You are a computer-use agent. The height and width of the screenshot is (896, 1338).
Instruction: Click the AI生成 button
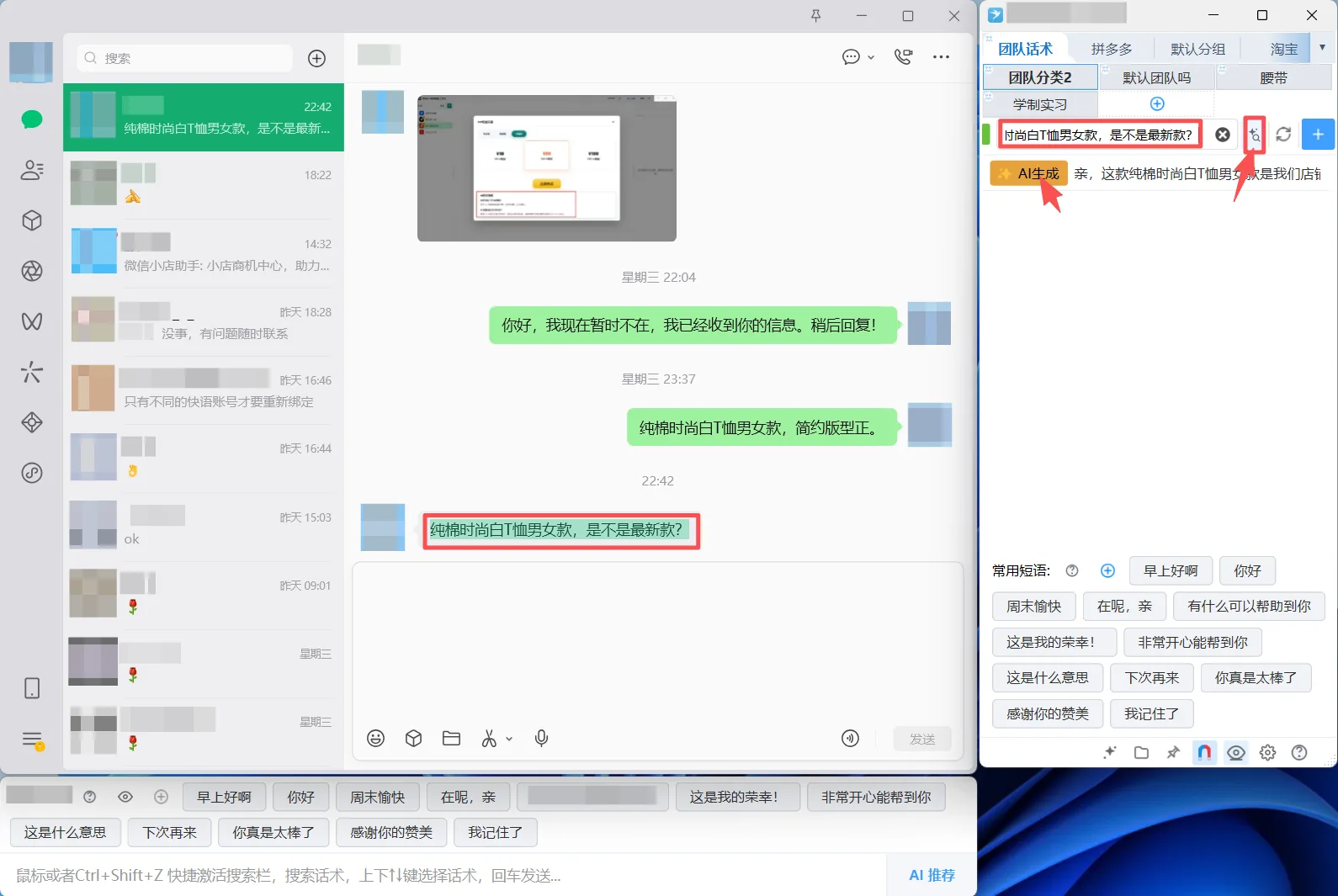tap(1028, 173)
